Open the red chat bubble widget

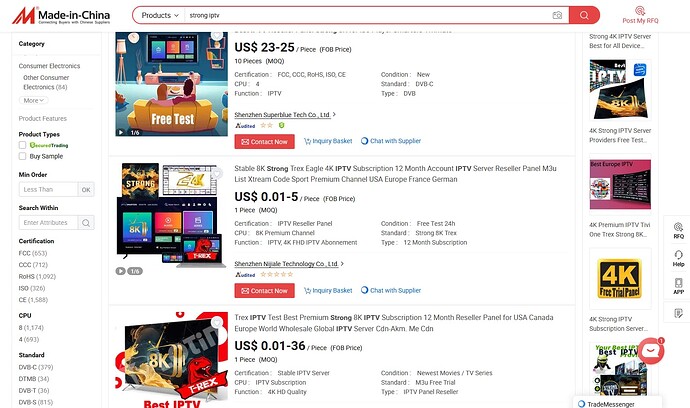pos(651,351)
